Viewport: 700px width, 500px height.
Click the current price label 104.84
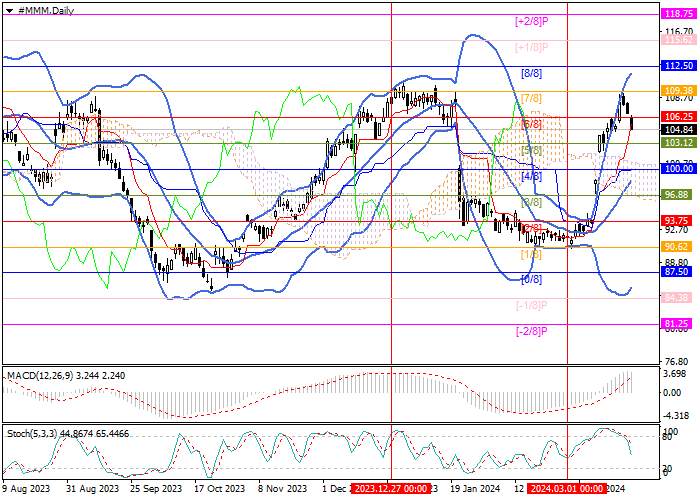pos(679,130)
